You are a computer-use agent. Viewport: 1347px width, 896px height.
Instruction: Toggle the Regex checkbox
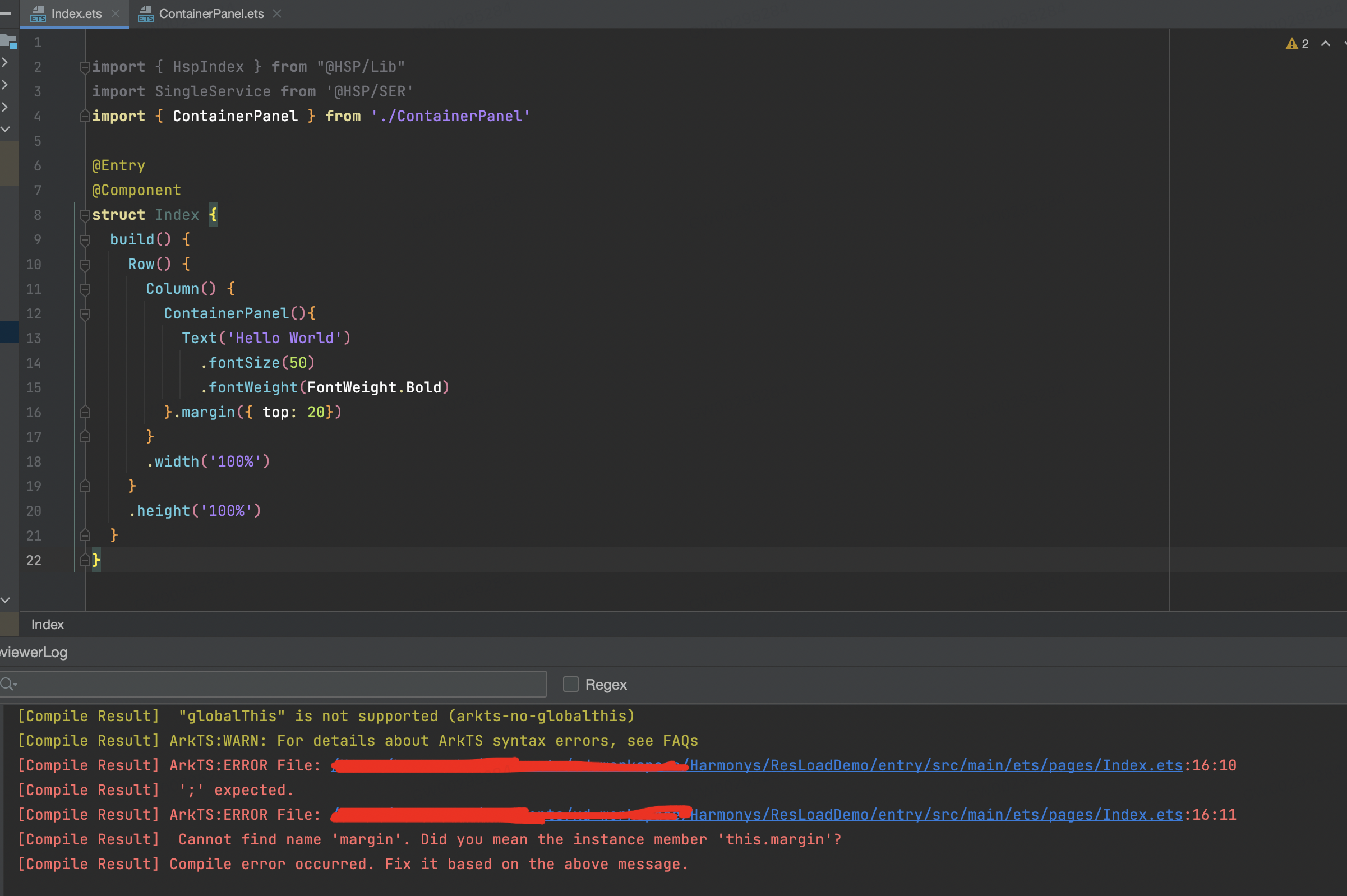click(x=570, y=684)
